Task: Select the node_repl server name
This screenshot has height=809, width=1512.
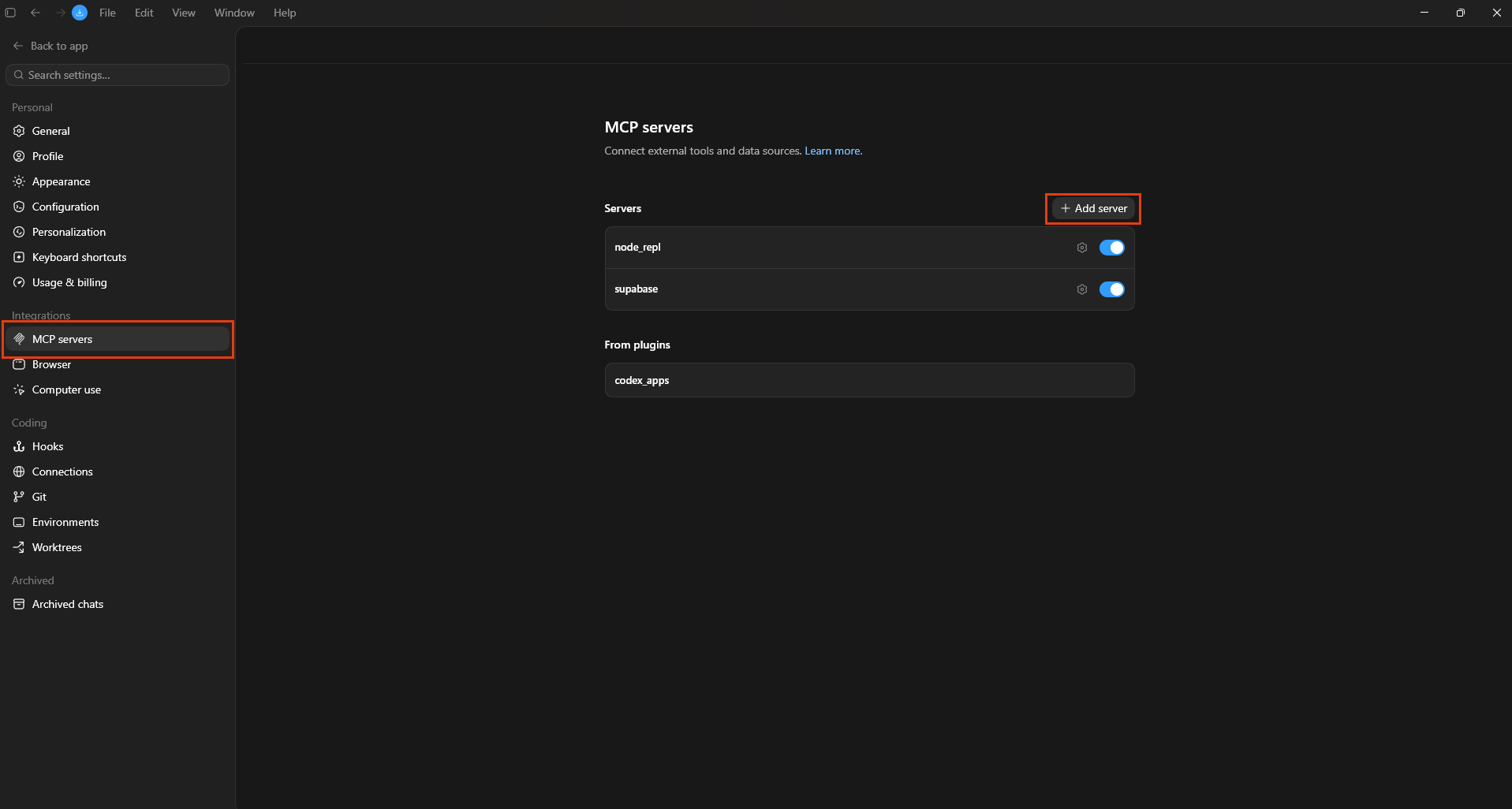Action: (637, 248)
